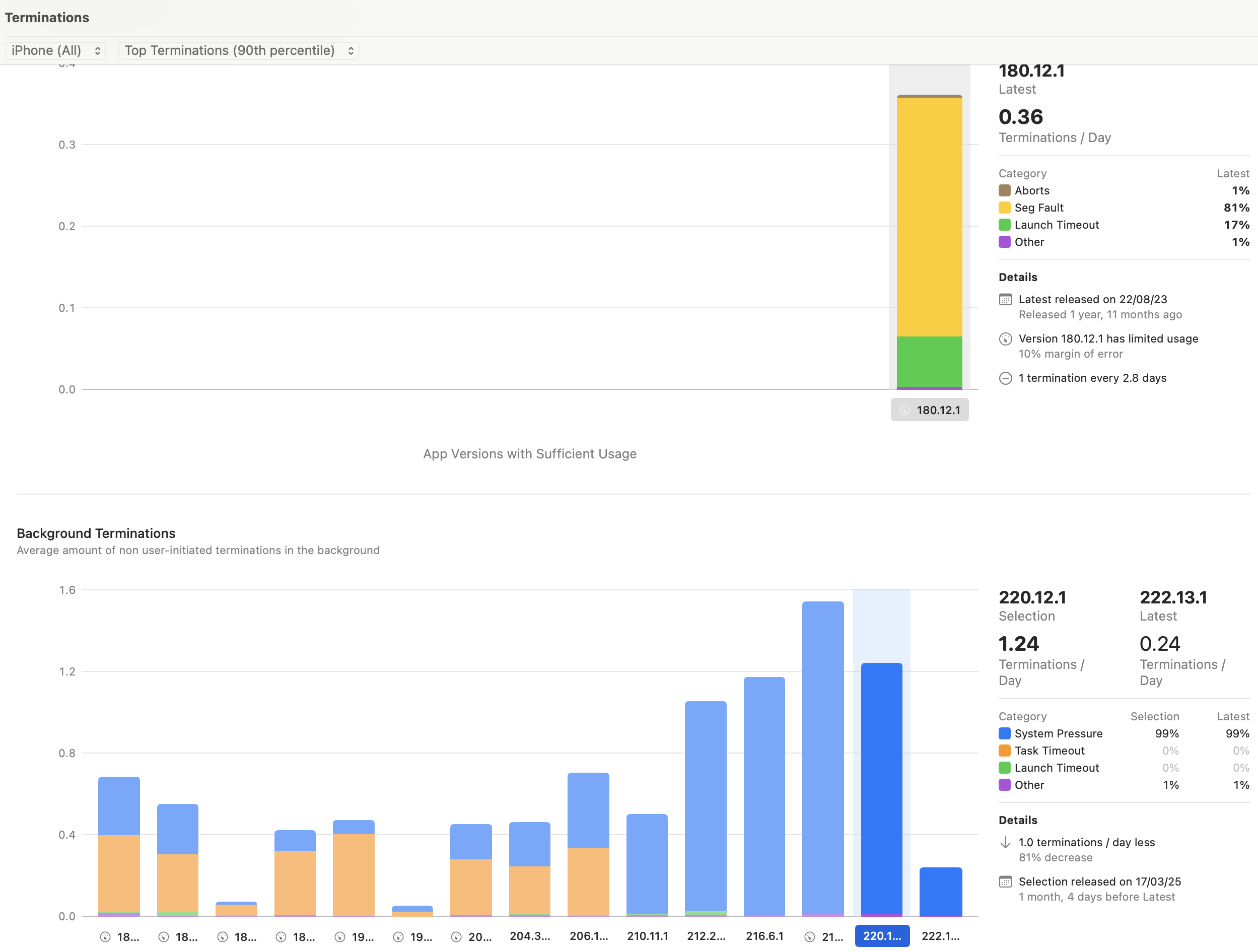
Task: Select the 210.11.1 version label
Action: point(647,936)
